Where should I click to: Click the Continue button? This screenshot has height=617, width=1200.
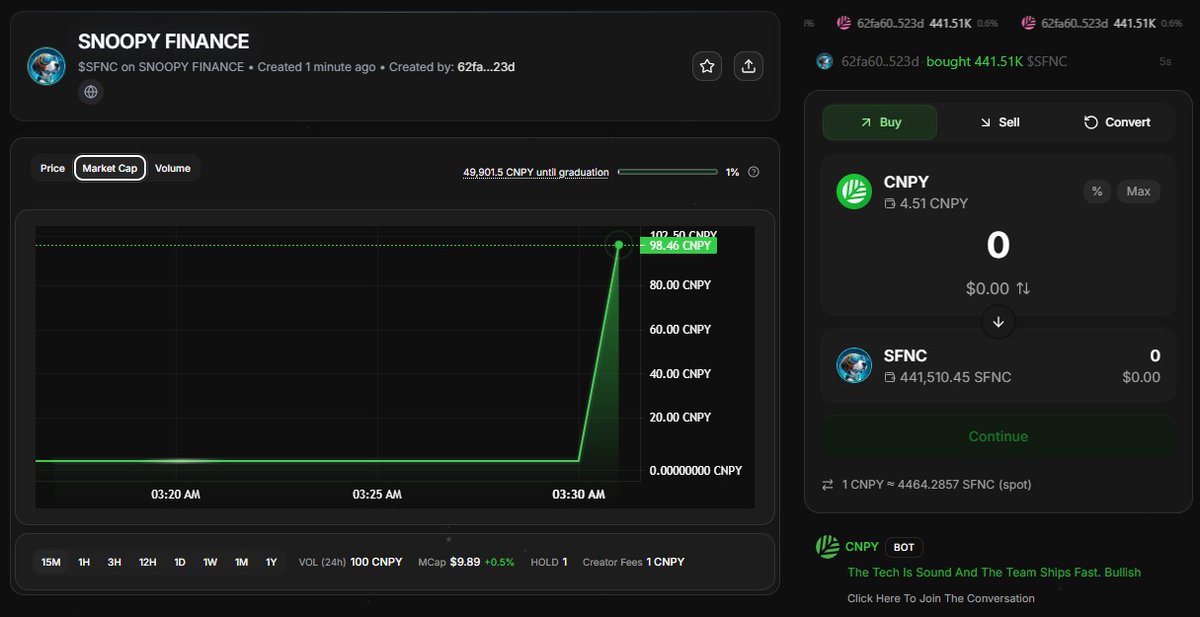click(x=997, y=436)
